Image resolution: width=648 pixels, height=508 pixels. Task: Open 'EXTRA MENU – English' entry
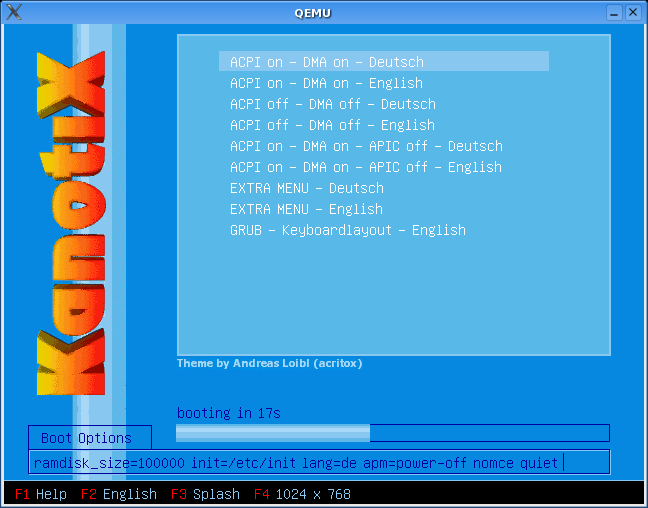[306, 210]
